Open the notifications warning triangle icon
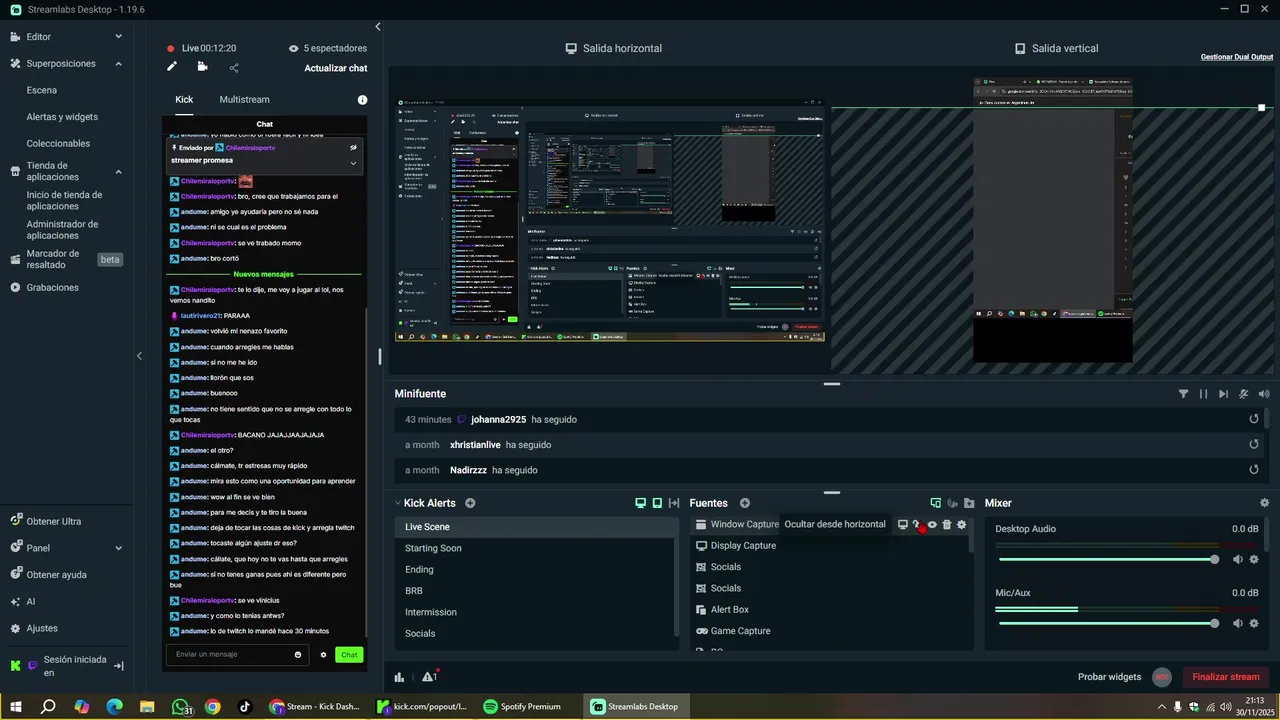 click(x=429, y=677)
